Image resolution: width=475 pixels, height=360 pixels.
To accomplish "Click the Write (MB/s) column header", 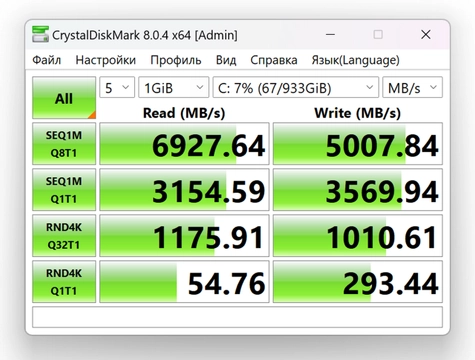I will coord(357,113).
